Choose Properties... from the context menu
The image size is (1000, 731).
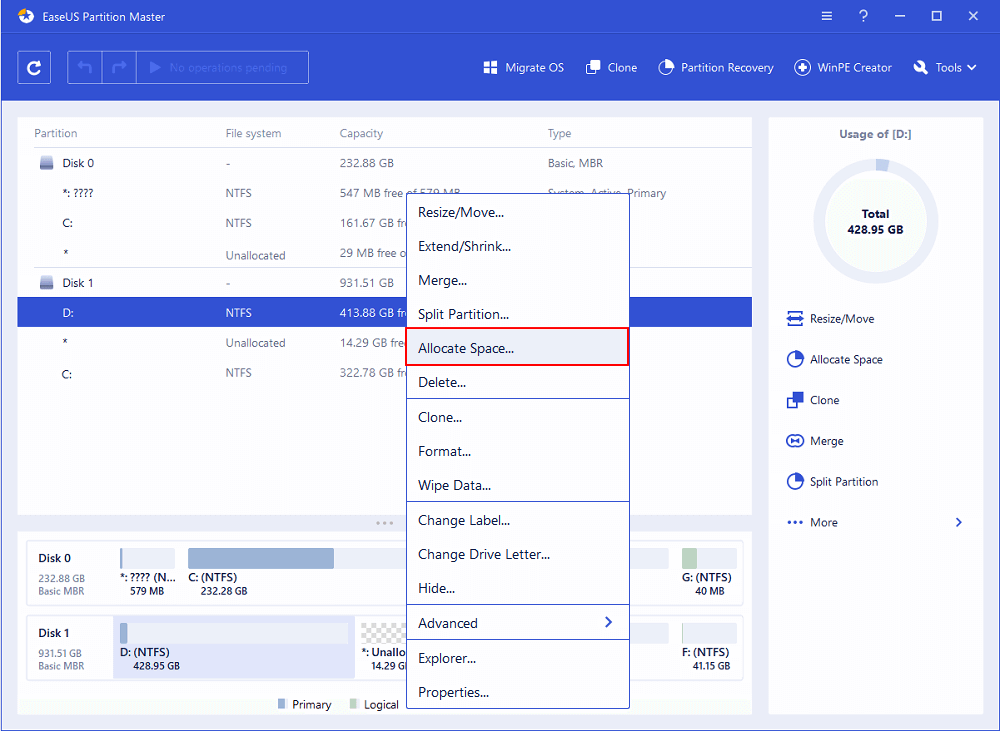click(518, 692)
